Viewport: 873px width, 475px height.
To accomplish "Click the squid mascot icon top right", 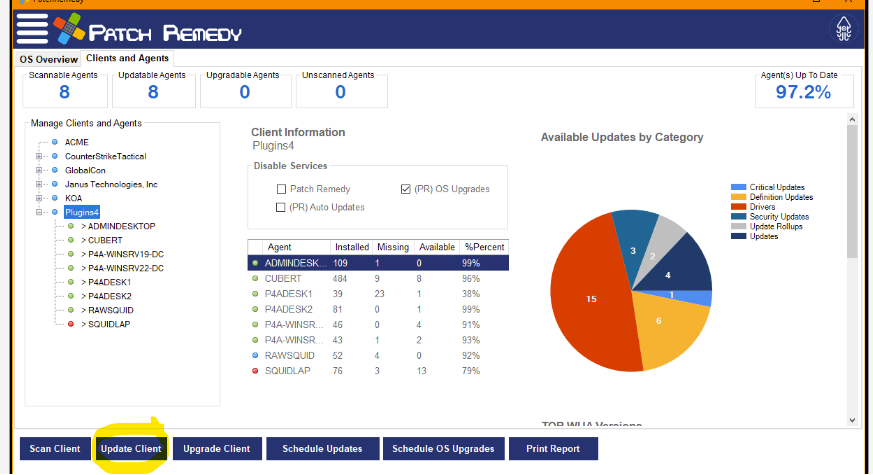I will pyautogui.click(x=846, y=29).
